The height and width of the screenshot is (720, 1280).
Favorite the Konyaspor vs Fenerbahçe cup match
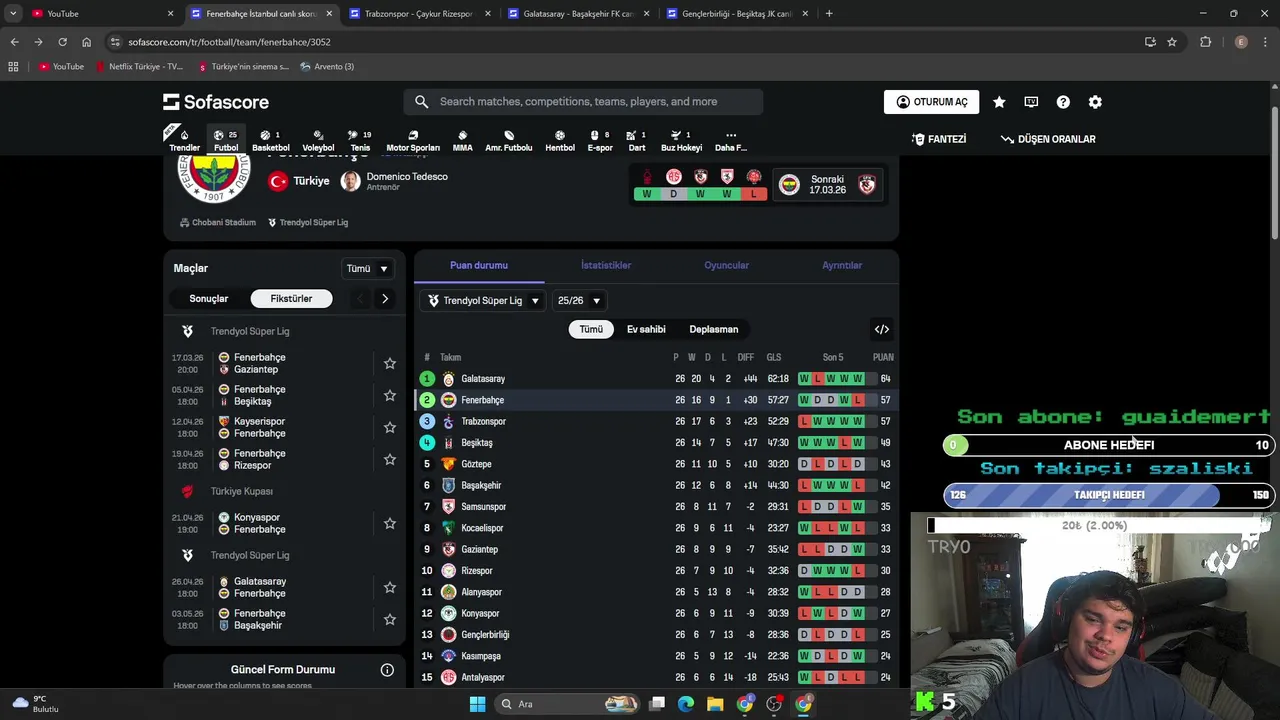[390, 523]
